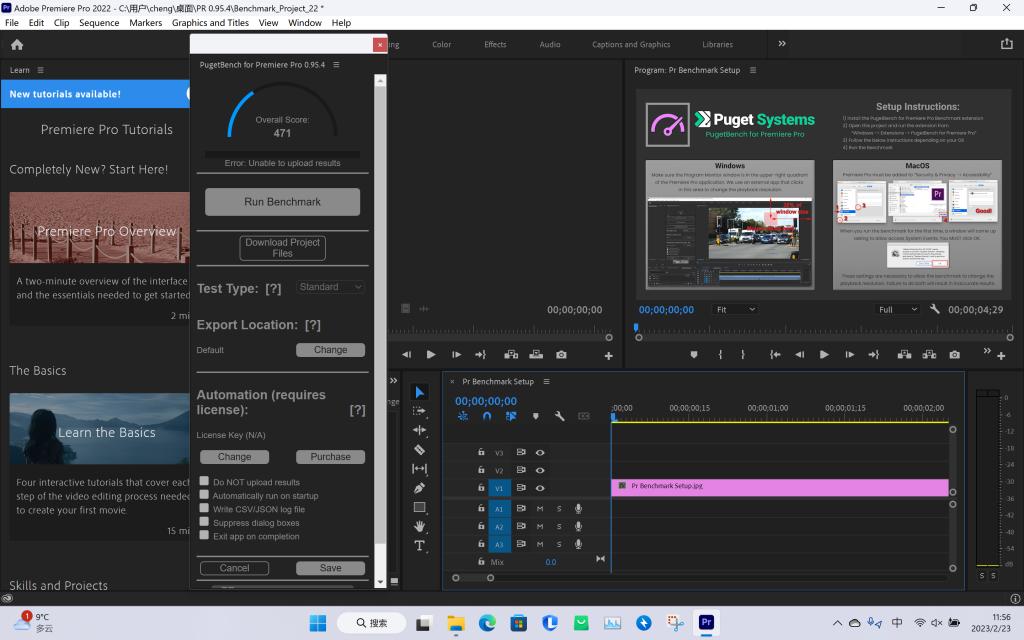Select the Pr Benchmark Setup.jpg clip
1024x640 pixels.
click(778, 487)
